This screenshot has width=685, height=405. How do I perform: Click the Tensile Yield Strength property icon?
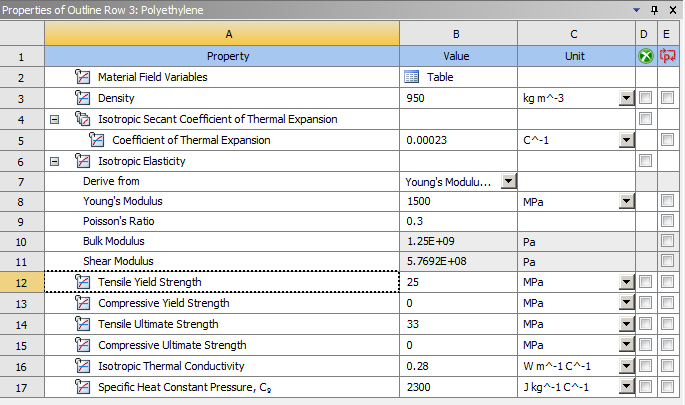coord(83,282)
